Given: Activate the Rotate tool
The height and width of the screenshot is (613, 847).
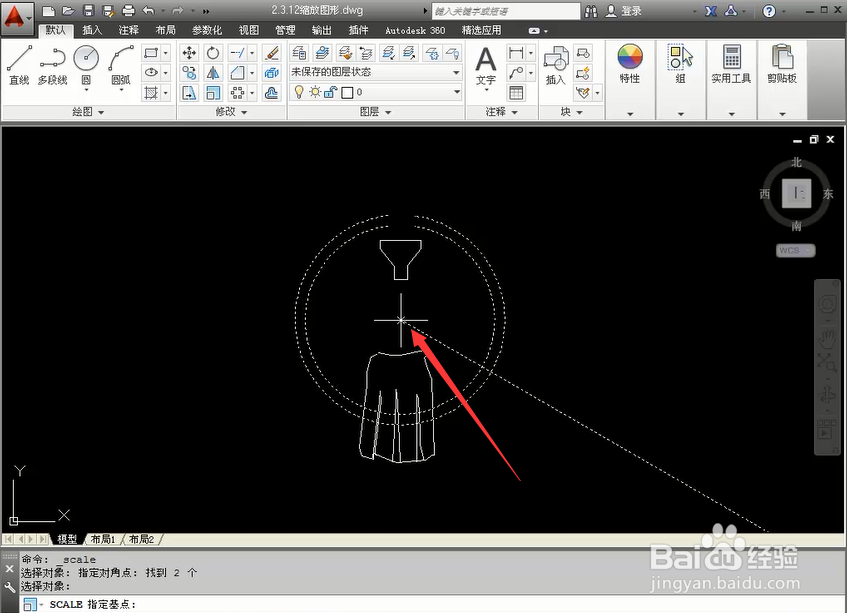Looking at the screenshot, I should (213, 53).
